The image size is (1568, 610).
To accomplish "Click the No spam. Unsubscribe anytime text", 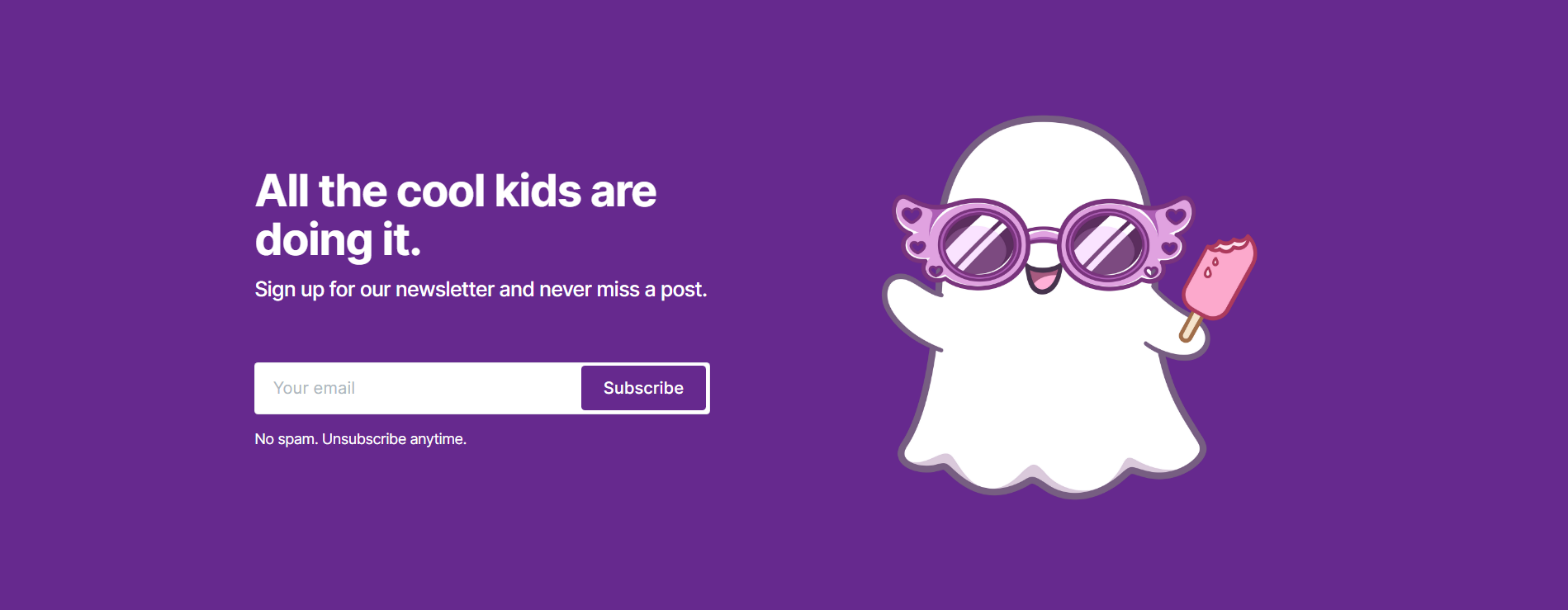I will tap(360, 439).
